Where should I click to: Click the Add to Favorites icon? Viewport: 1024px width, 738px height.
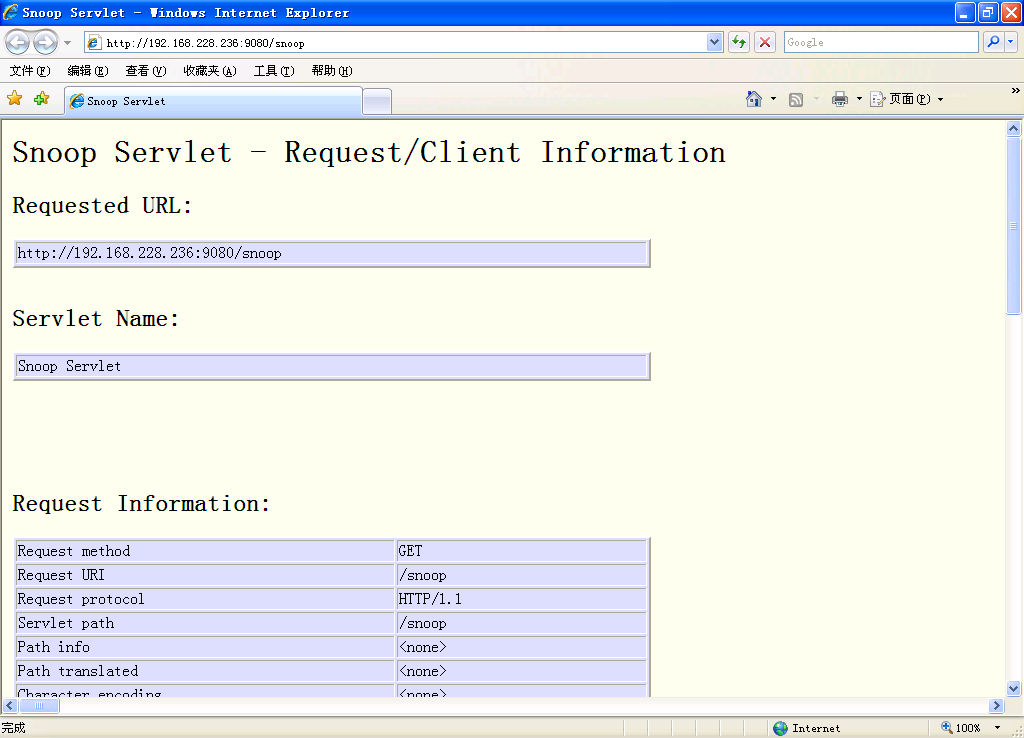point(41,99)
